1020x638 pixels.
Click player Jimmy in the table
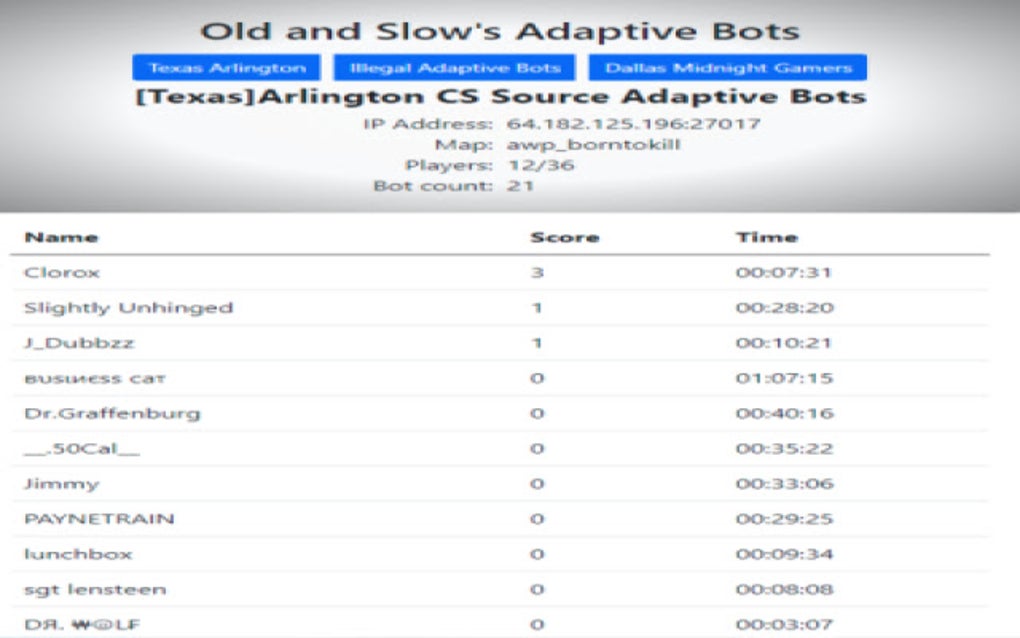click(61, 484)
